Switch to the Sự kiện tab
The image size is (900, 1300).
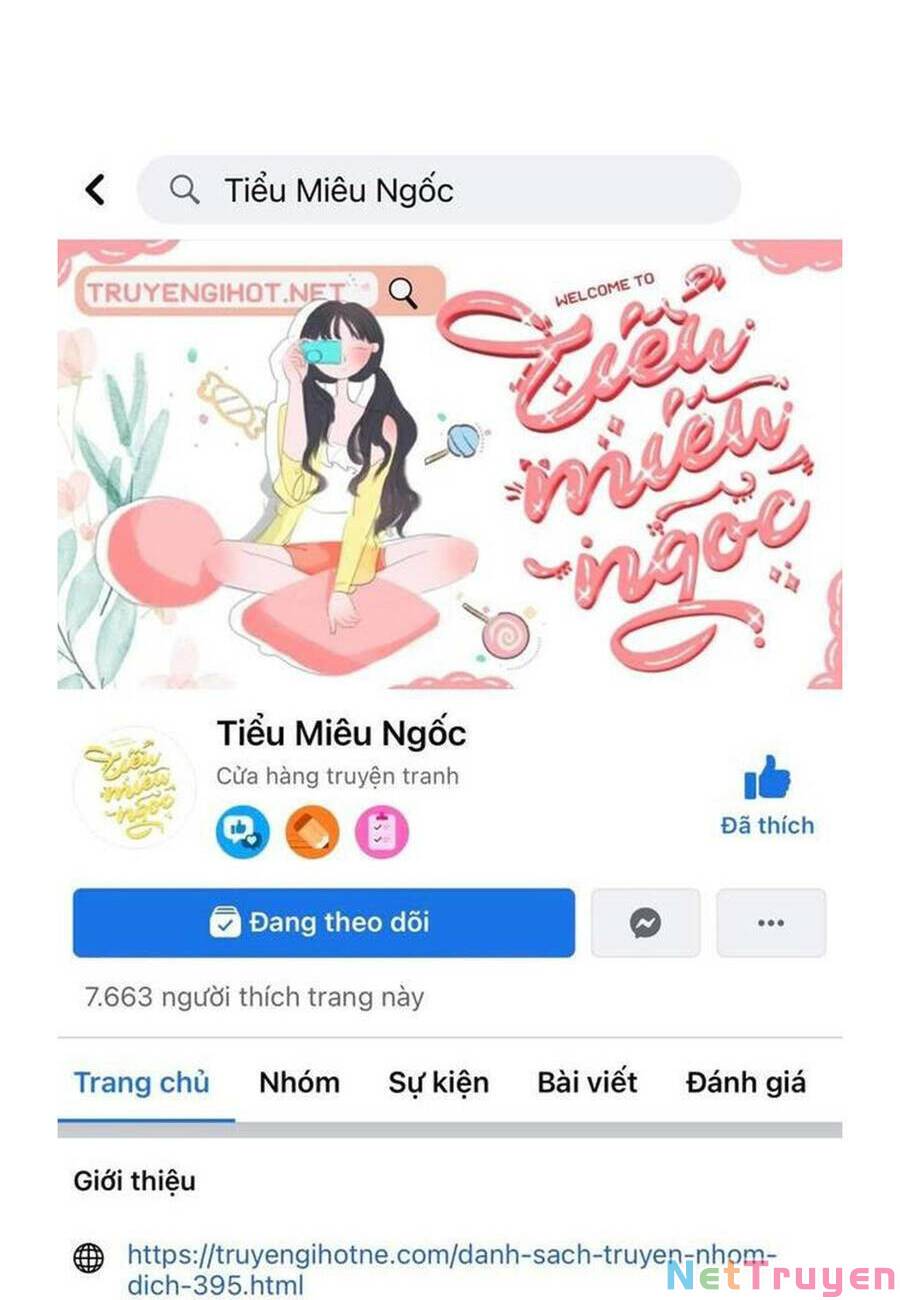click(439, 1083)
